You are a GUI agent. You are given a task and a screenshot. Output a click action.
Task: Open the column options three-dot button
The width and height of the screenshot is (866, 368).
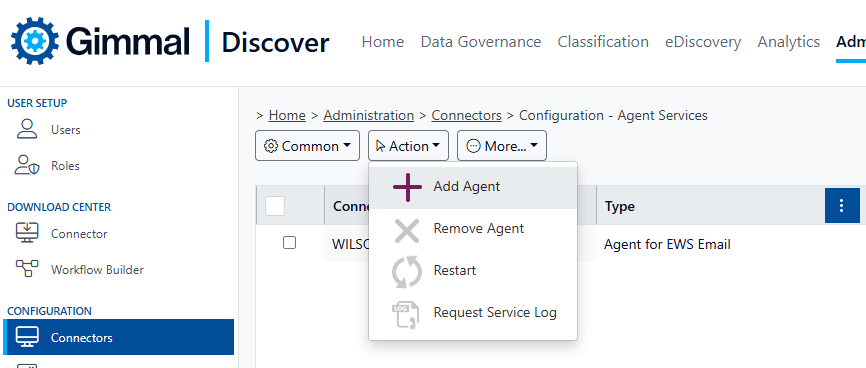[x=842, y=206]
